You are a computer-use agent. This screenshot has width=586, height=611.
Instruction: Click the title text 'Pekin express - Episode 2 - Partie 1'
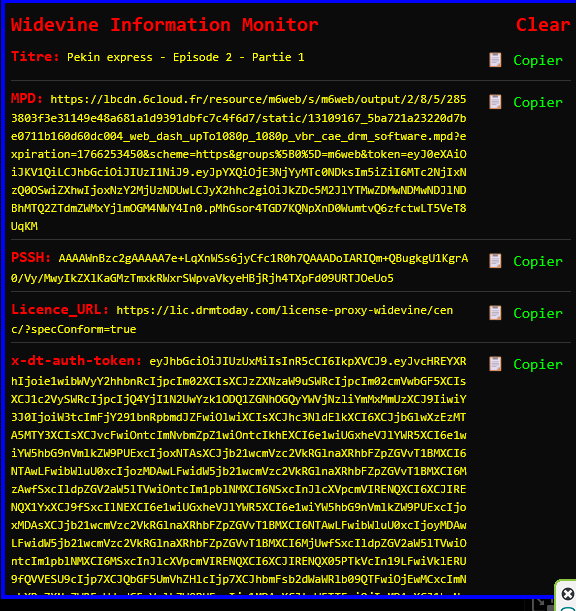click(x=185, y=57)
